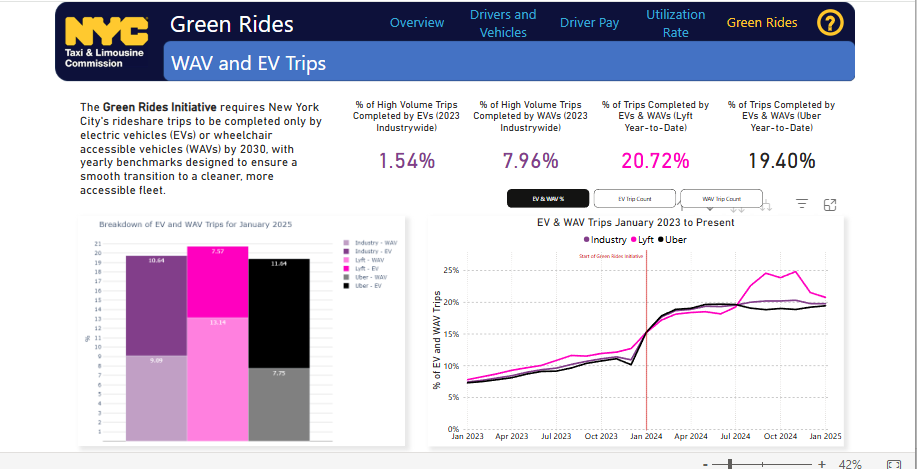Viewport: 917px width, 469px height.
Task: Navigate to the Driver Pay page
Action: click(589, 23)
